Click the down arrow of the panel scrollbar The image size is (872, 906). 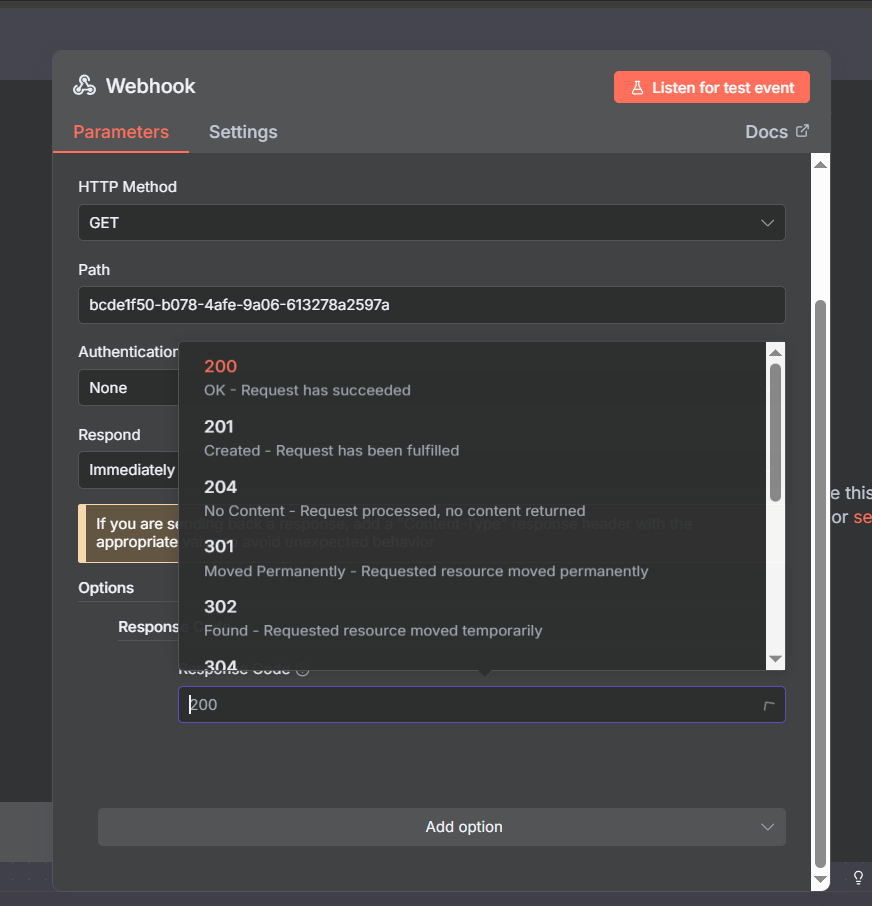tap(820, 879)
